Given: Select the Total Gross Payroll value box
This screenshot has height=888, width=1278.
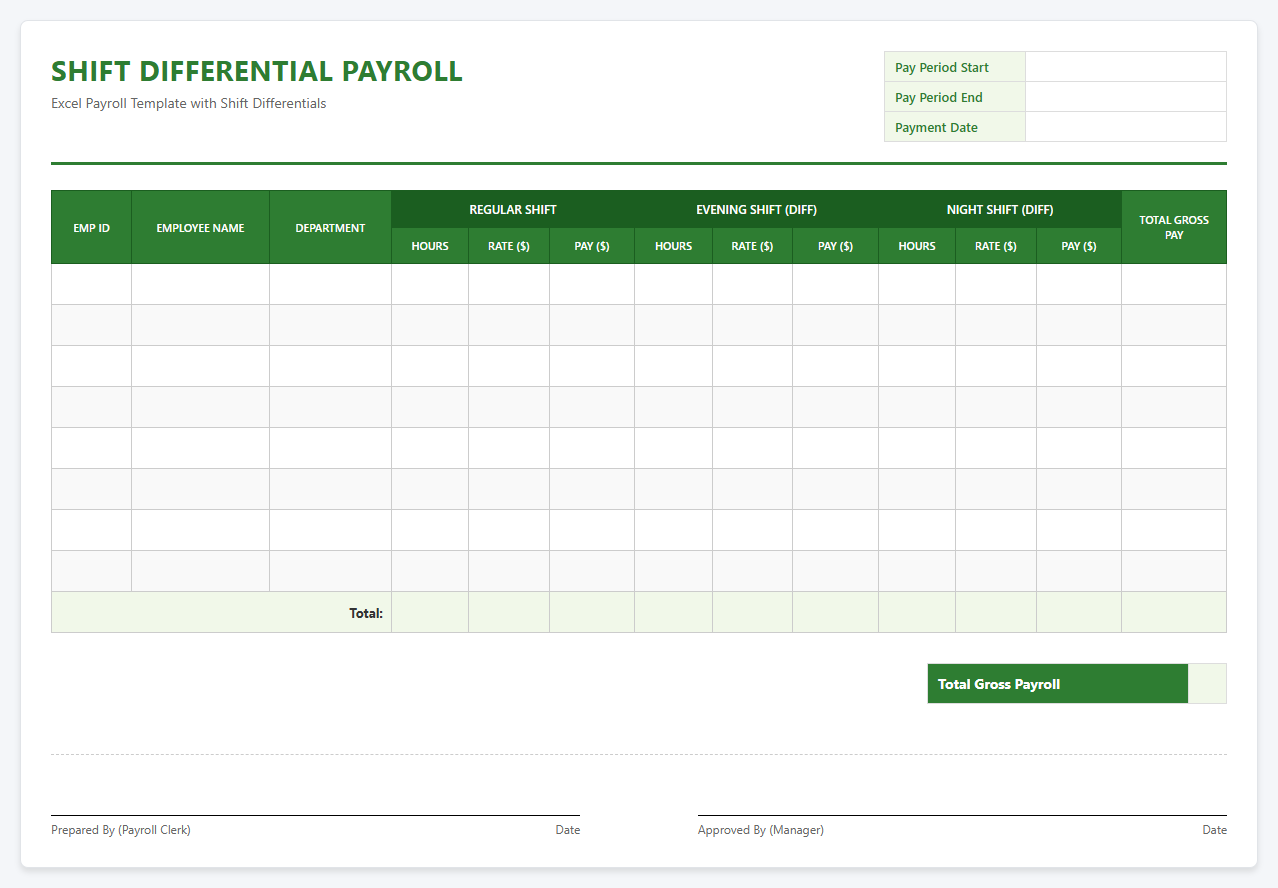Looking at the screenshot, I should pos(1207,683).
